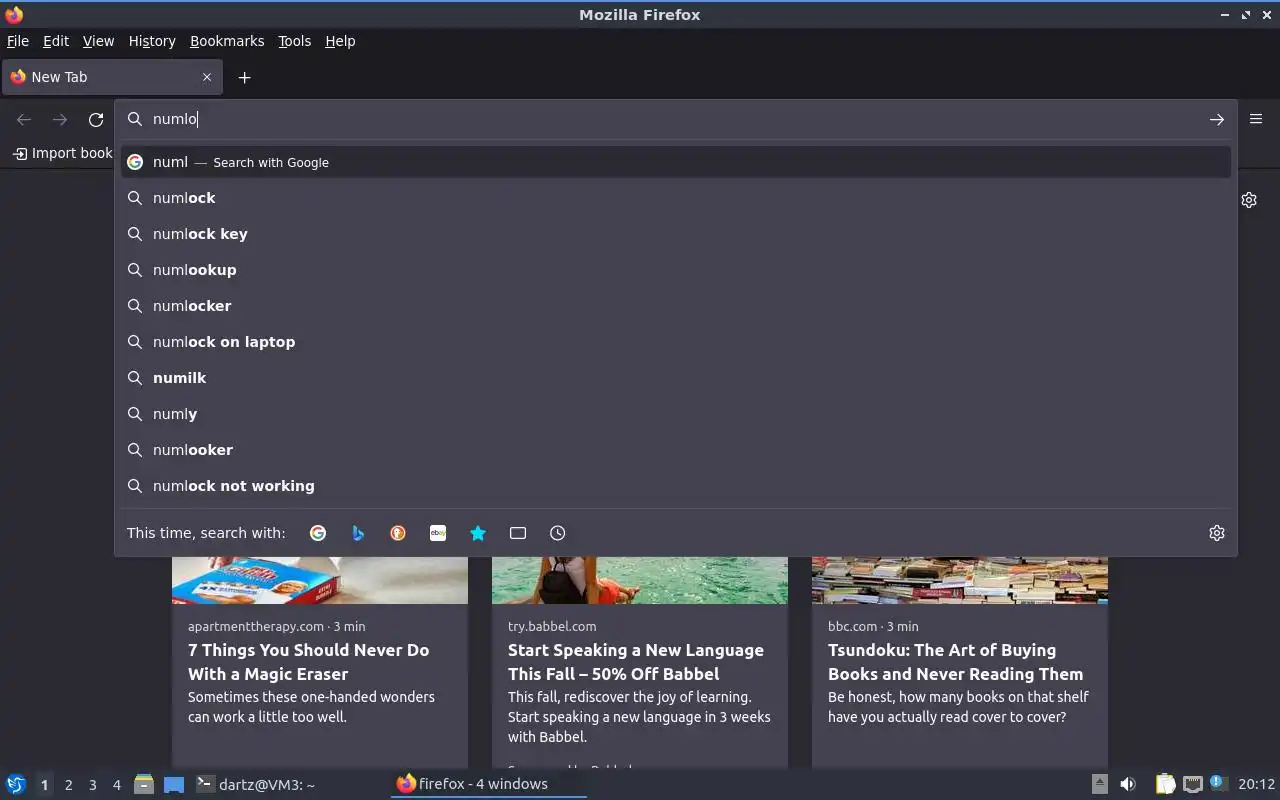Choose the 'numlock' suggestion
This screenshot has width=1280, height=800.
(x=676, y=198)
